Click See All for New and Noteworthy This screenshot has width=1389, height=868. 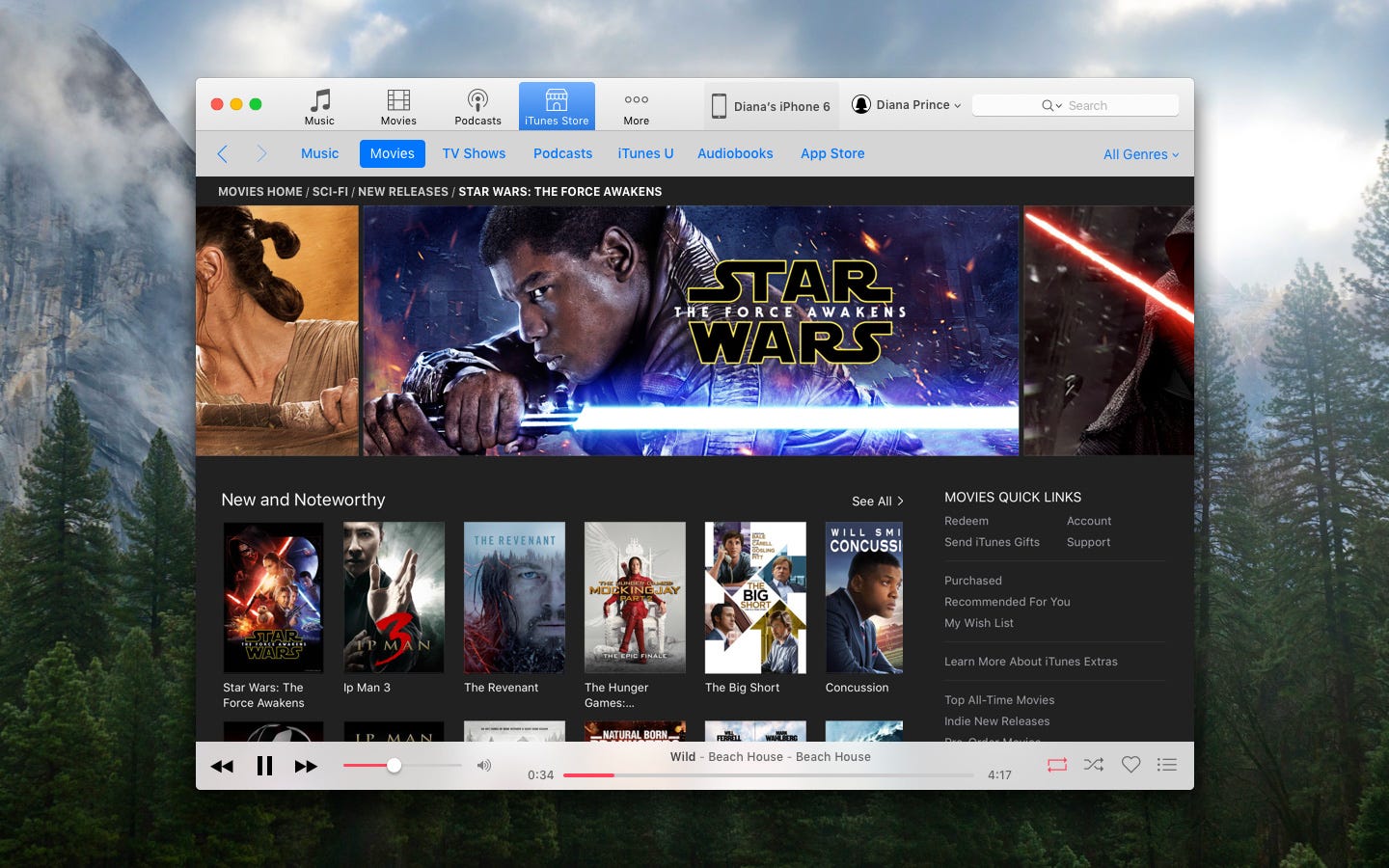878,502
